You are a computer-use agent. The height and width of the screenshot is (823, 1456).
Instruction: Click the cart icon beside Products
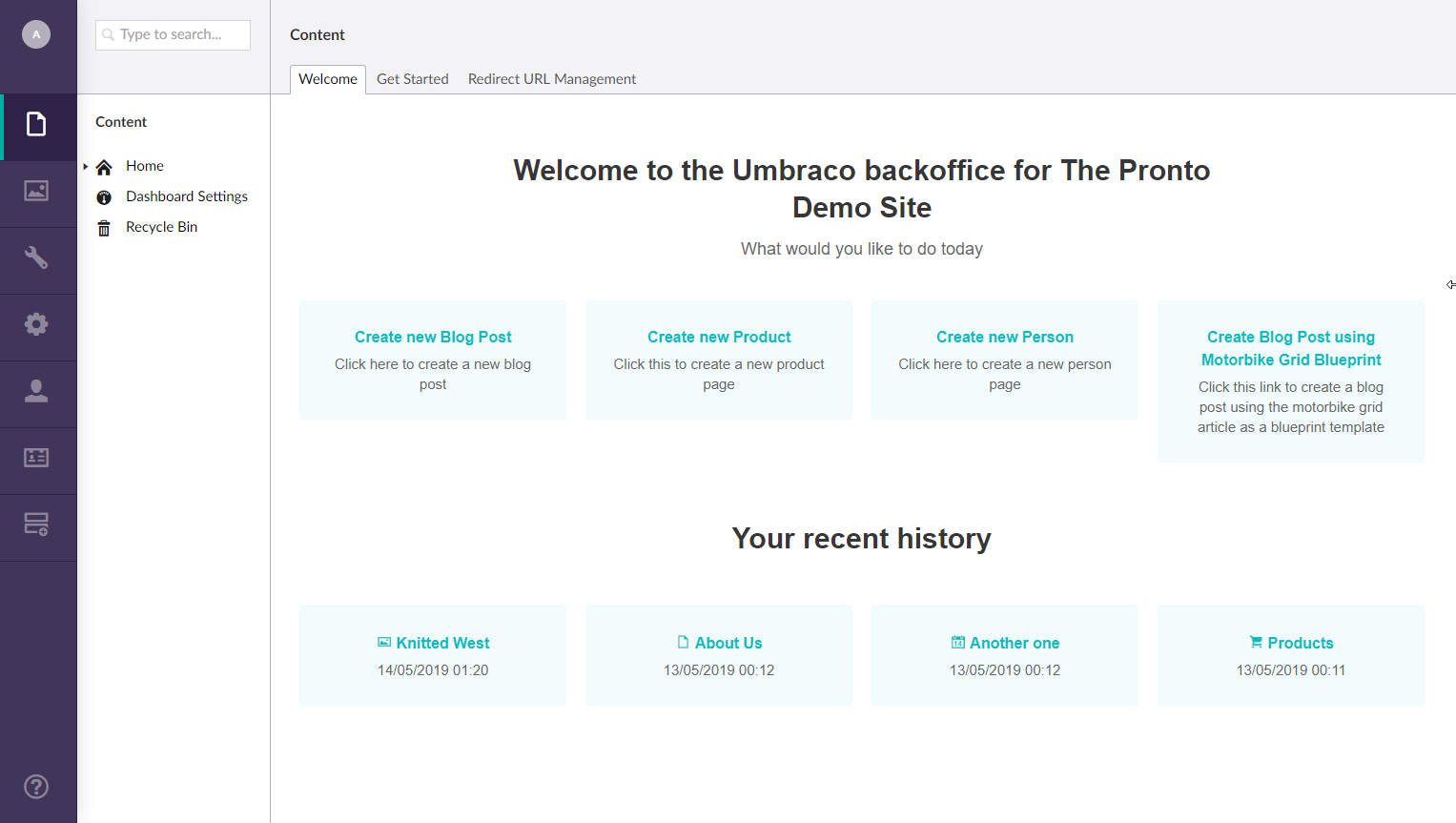tap(1256, 642)
